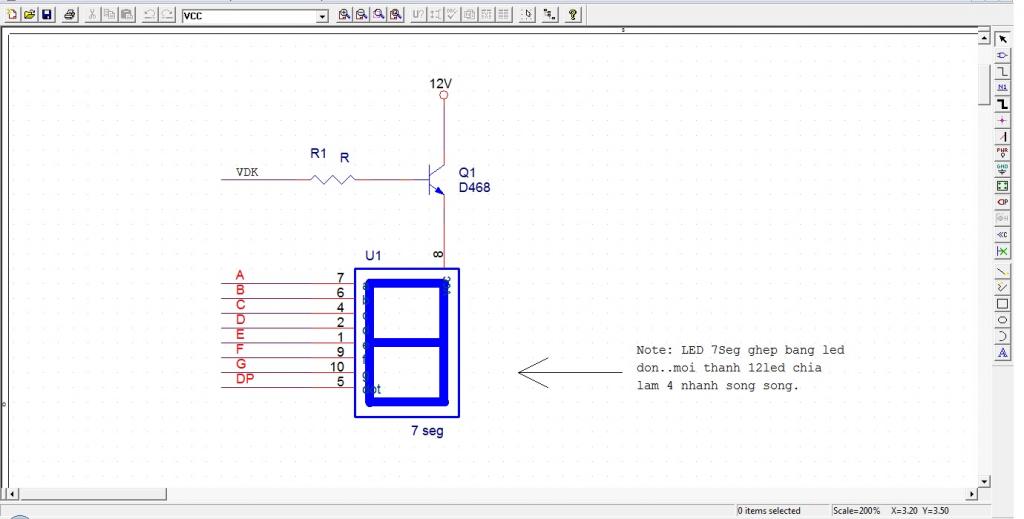Select the Place Line drawing tool
Screen dimensions: 1024x519
coord(1002,271)
